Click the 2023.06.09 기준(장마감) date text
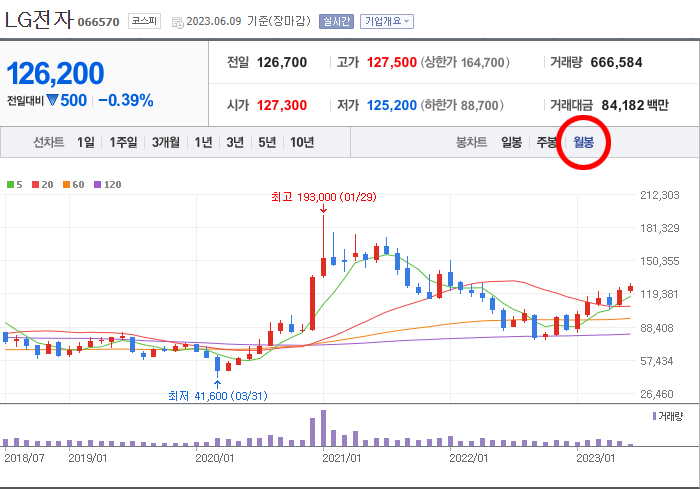The height and width of the screenshot is (489, 700). [248, 21]
